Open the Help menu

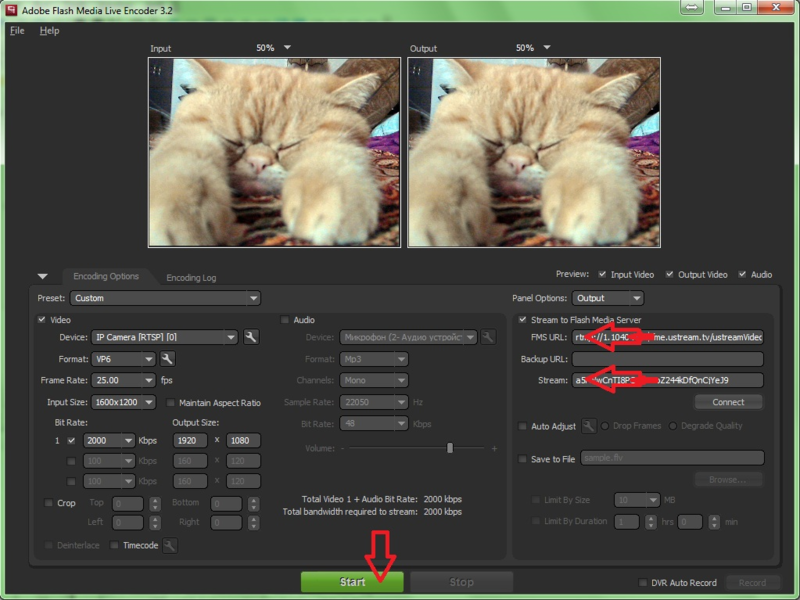tap(49, 31)
